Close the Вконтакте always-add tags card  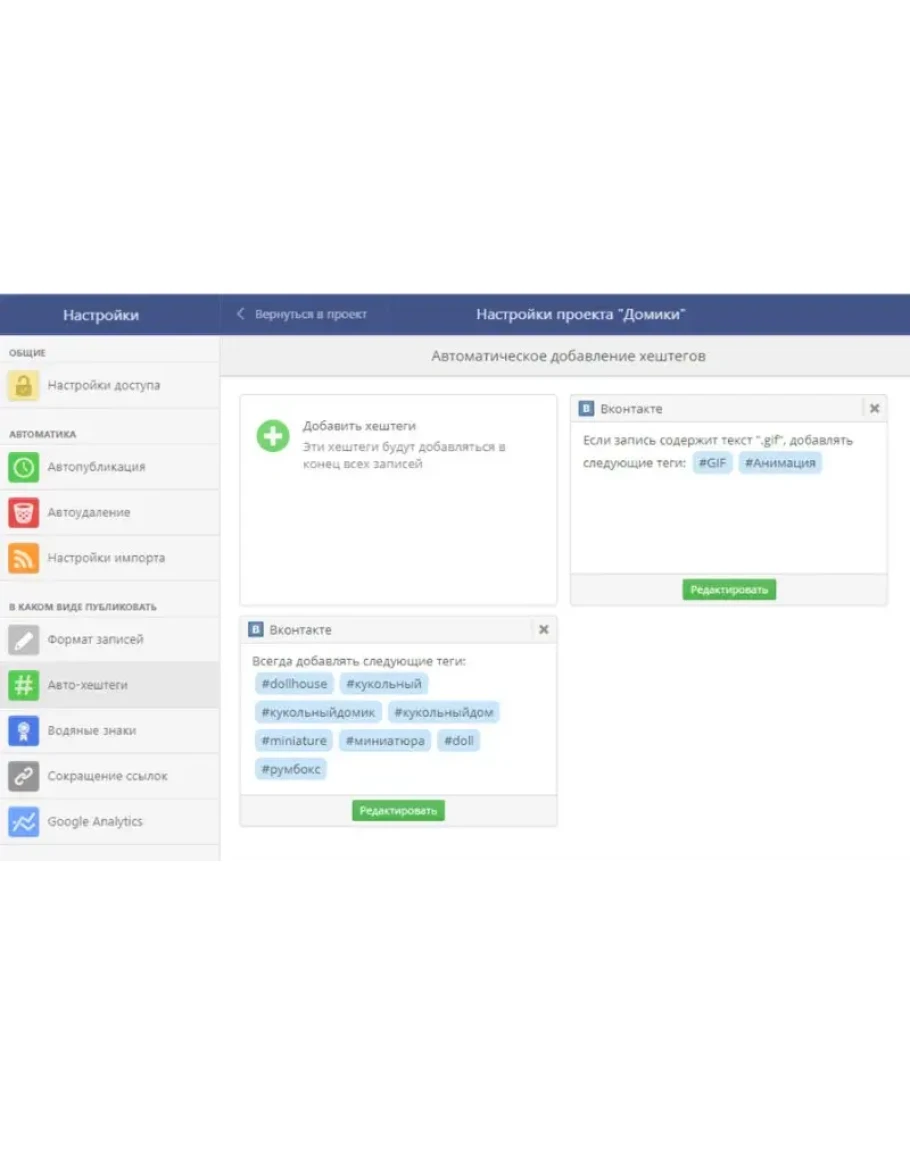click(543, 630)
